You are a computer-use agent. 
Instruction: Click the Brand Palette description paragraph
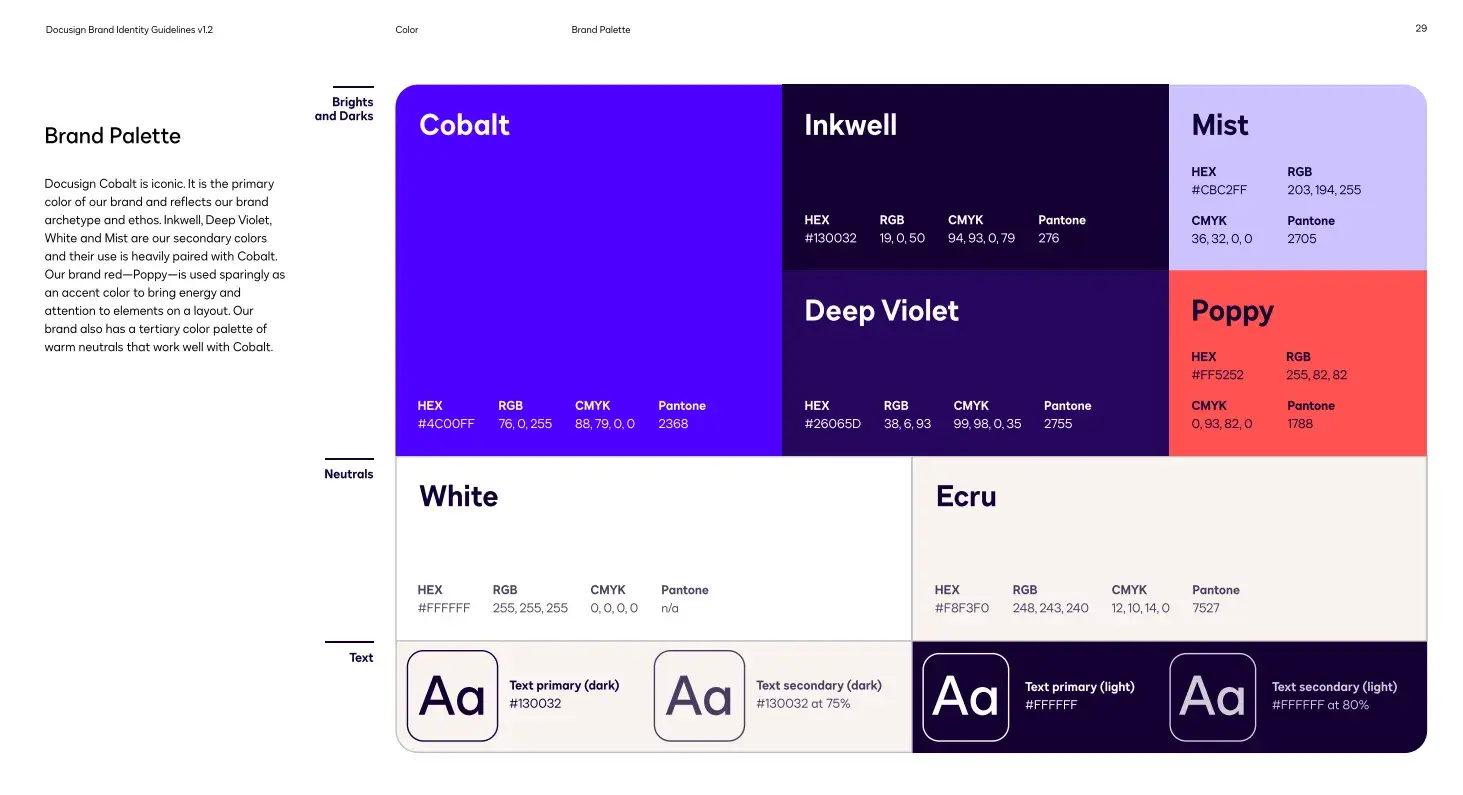click(x=165, y=266)
